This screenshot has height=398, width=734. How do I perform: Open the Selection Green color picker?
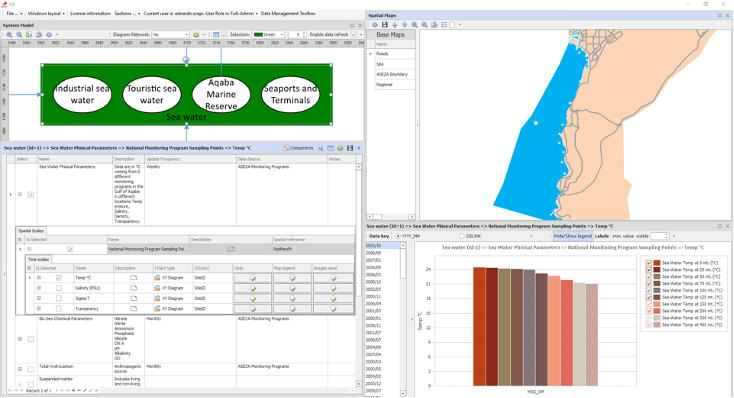(x=269, y=35)
